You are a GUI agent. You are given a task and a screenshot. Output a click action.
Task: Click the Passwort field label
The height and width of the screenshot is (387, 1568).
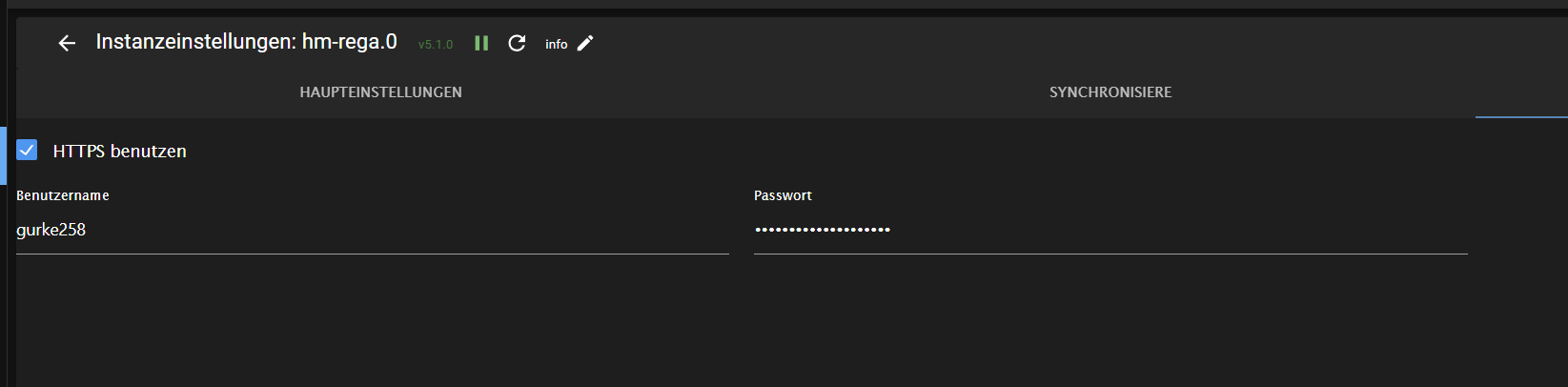tap(783, 195)
